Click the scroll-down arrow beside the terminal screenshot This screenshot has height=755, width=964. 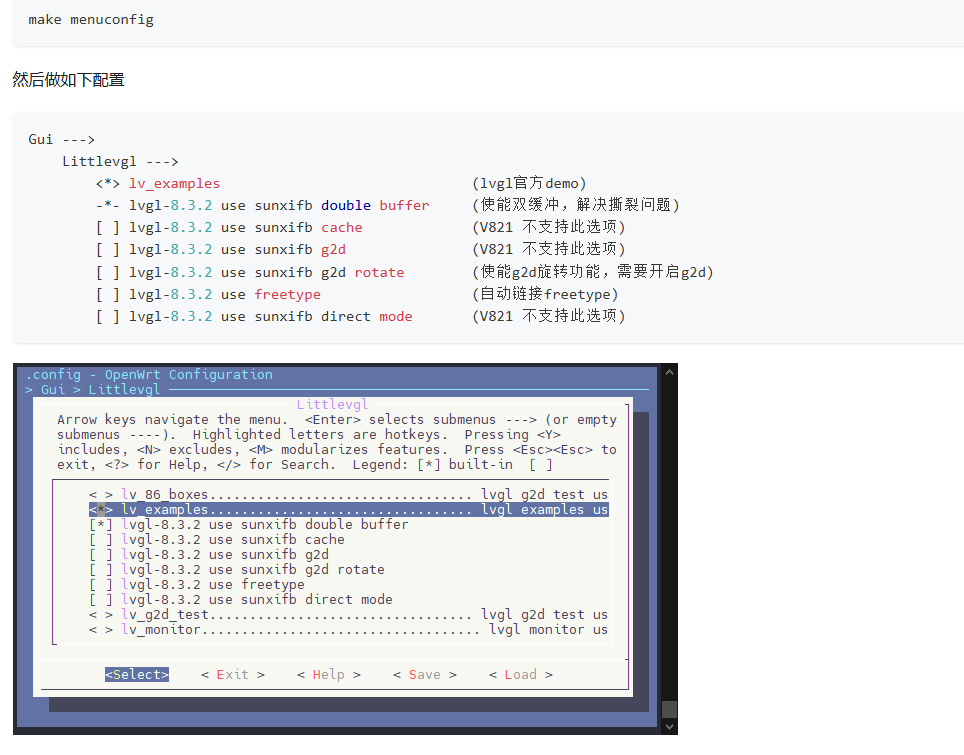[669, 727]
